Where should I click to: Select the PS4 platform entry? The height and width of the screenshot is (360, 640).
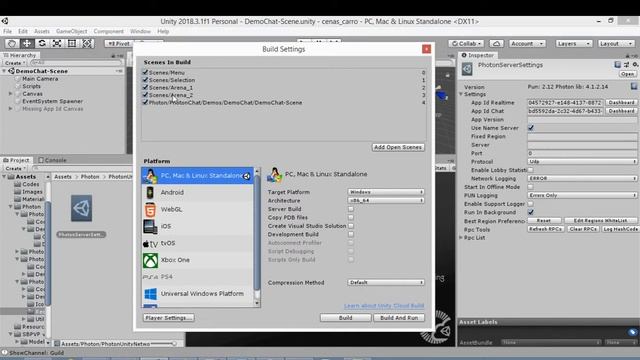coord(197,277)
